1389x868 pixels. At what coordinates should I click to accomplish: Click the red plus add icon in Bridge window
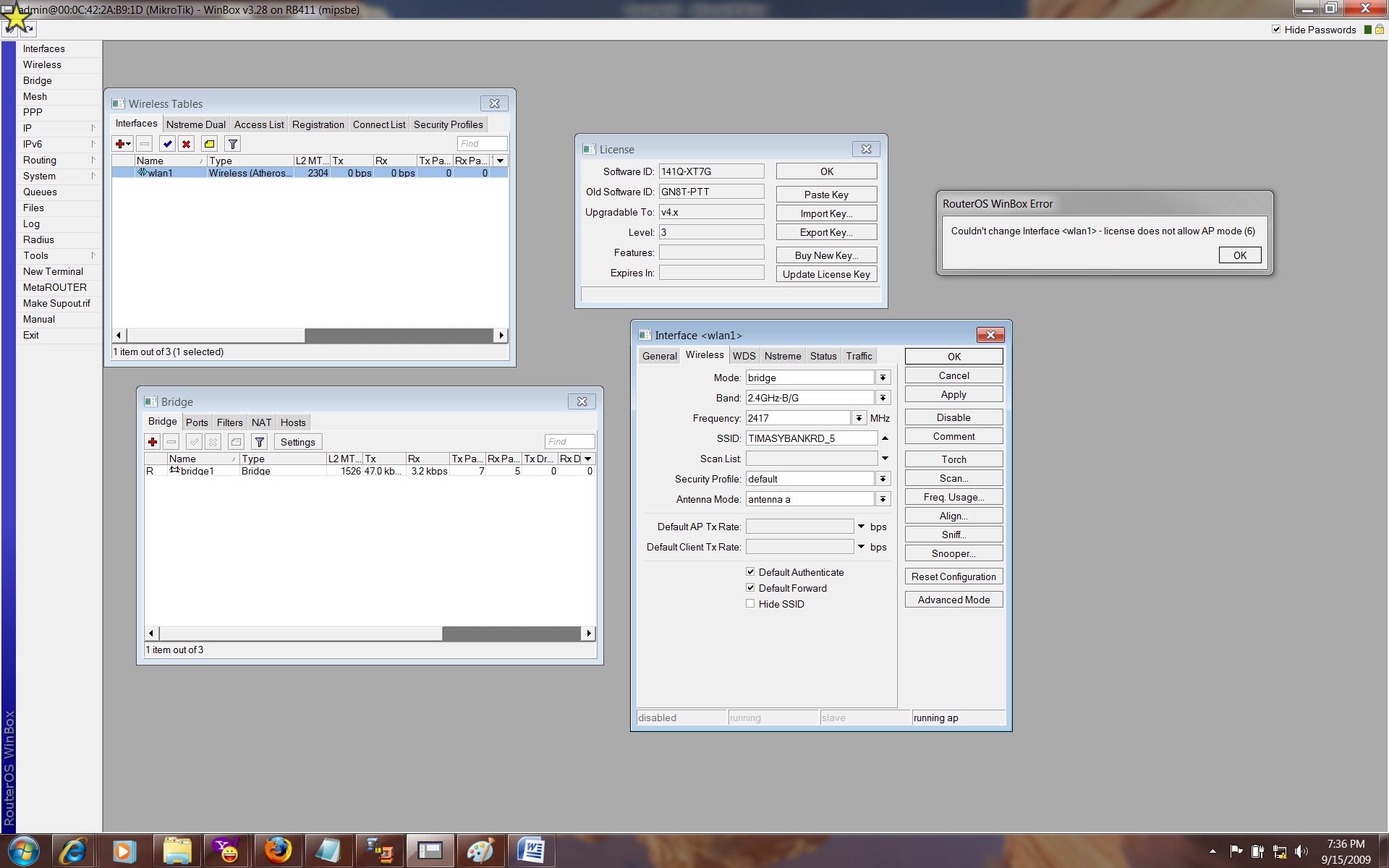[153, 442]
